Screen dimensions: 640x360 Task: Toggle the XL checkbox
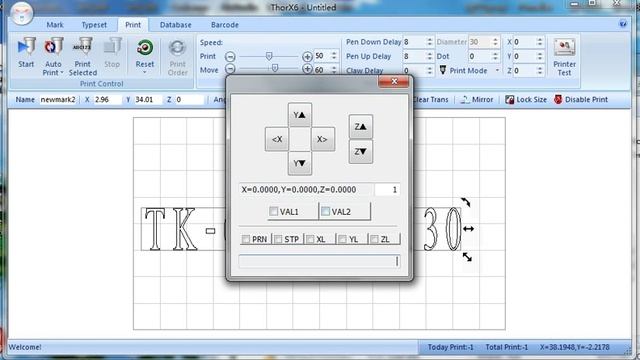[310, 239]
